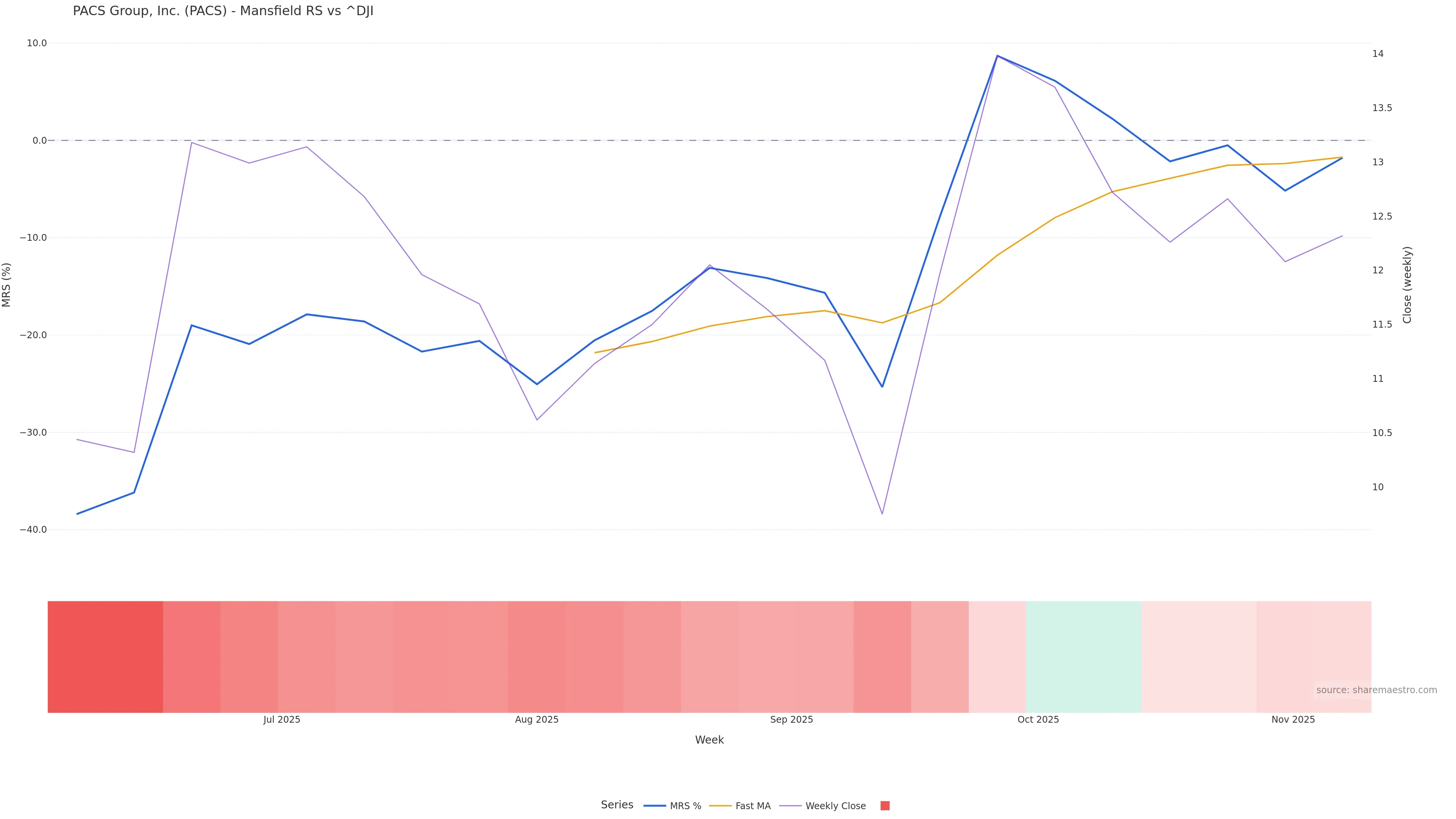Image resolution: width=1456 pixels, height=819 pixels.
Task: Toggle the MRS % legend entry
Action: [685, 806]
